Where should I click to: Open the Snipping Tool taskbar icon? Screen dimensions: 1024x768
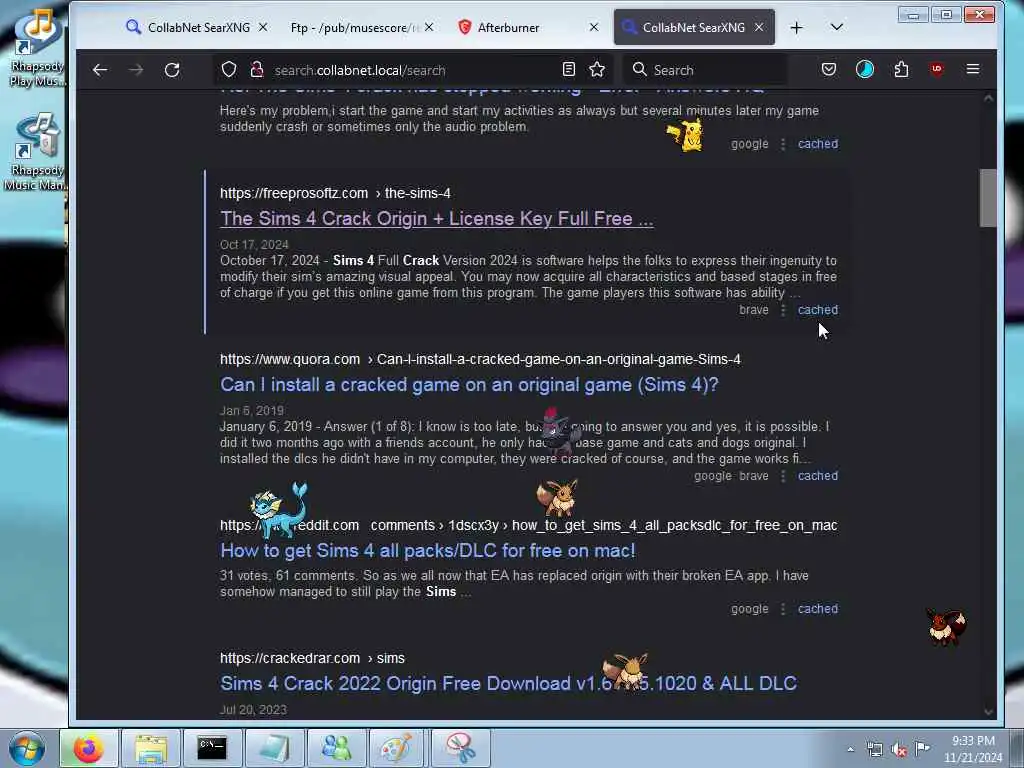pos(460,748)
